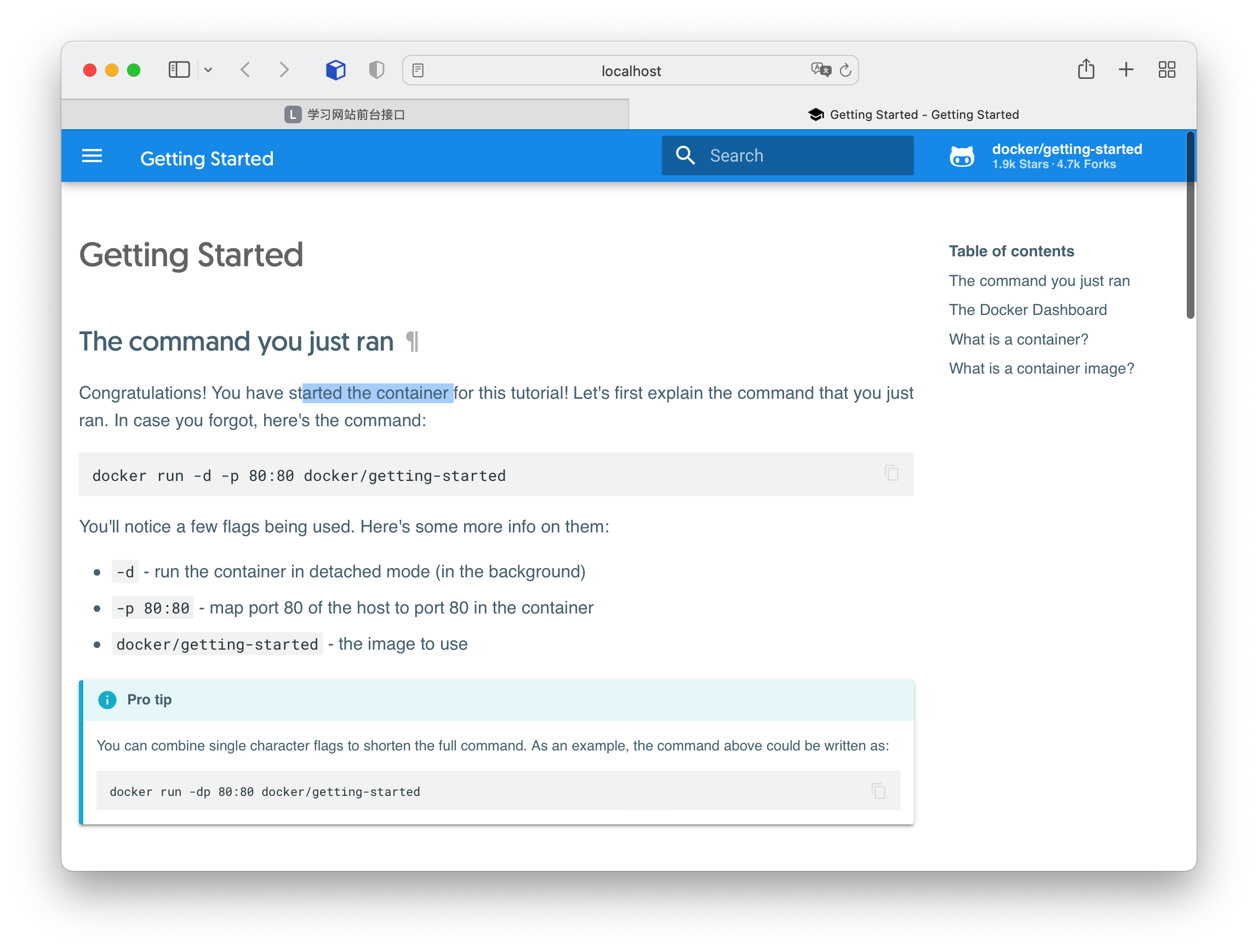The image size is (1258, 952).
Task: Reload the localhost page
Action: (845, 70)
